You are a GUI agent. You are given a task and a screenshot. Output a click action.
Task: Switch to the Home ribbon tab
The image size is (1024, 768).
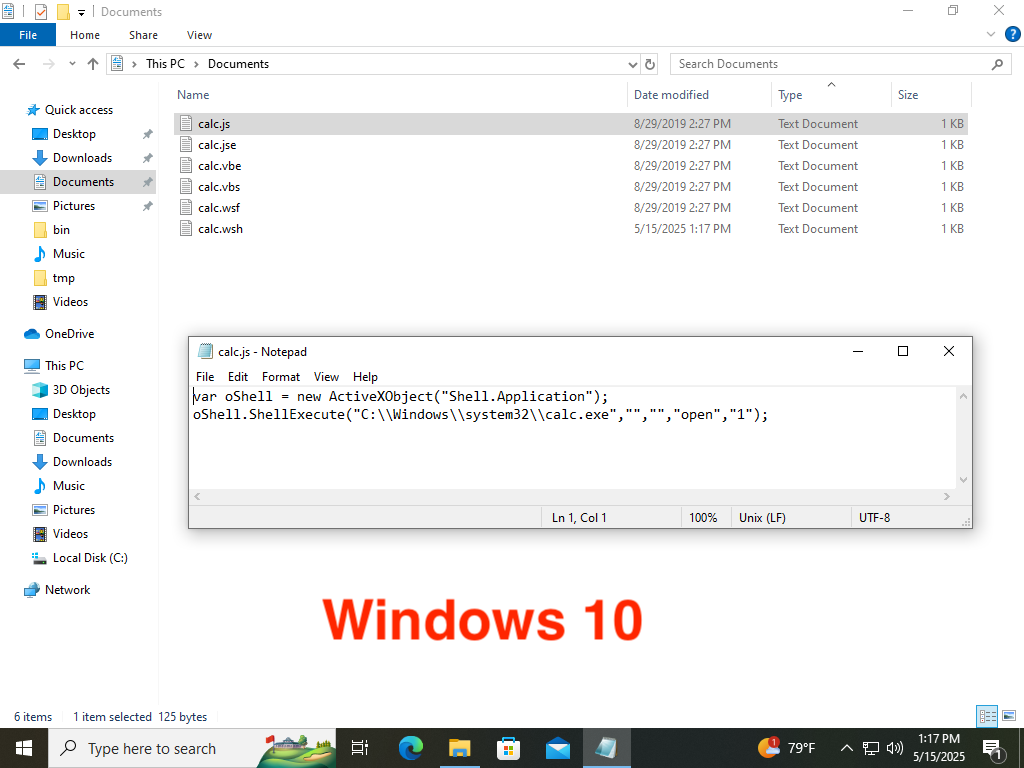85,35
